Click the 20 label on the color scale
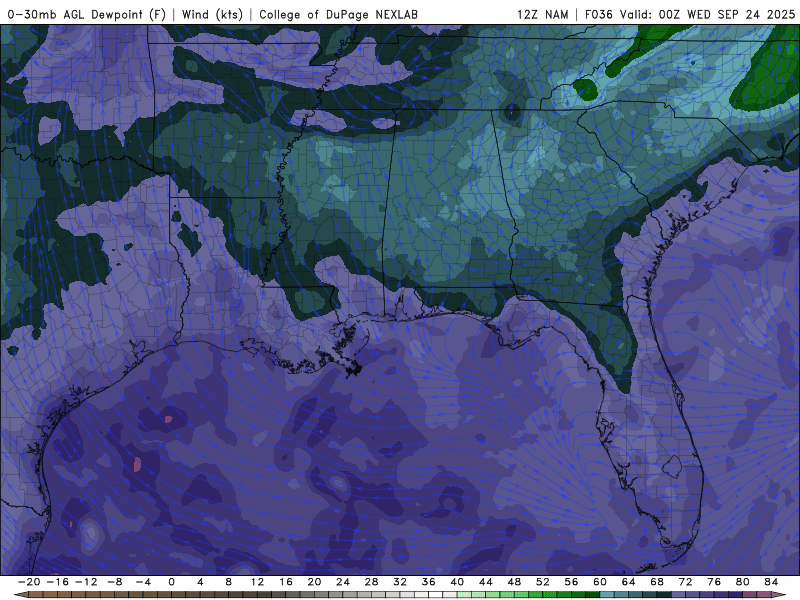This screenshot has width=800, height=600. tap(314, 582)
